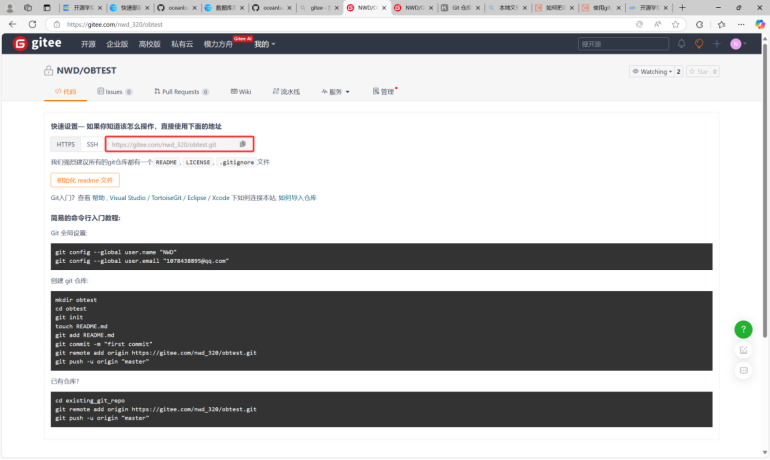Viewport: 770px width, 460px height.
Task: Select the Pull Requests tab
Action: tap(181, 91)
